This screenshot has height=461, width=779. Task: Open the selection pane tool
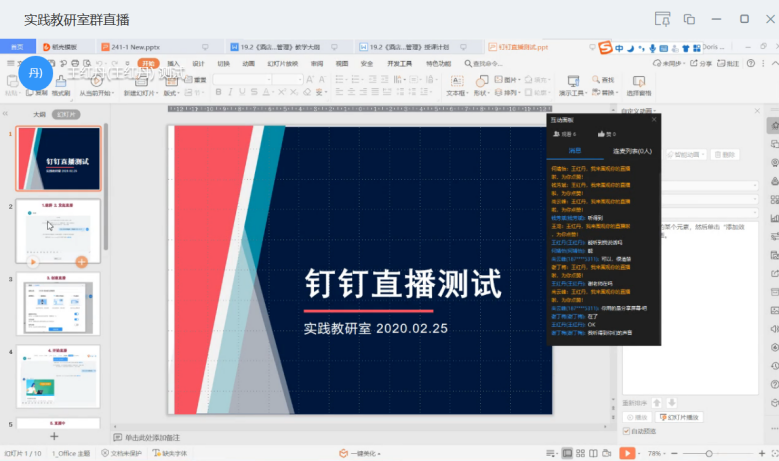639,84
